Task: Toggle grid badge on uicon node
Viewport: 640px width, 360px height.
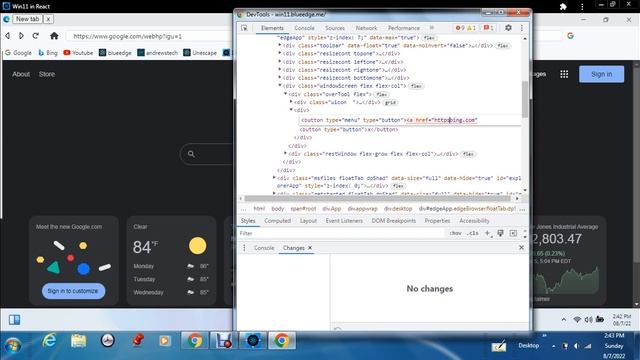Action: coord(390,102)
